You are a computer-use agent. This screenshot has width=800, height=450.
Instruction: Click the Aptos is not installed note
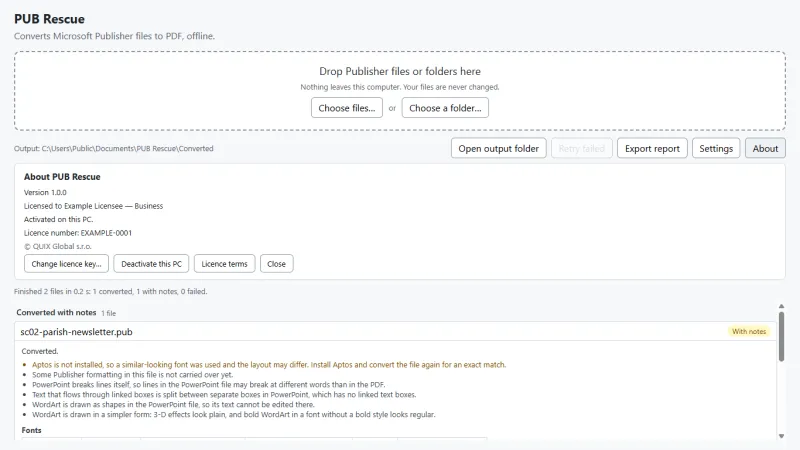269,365
